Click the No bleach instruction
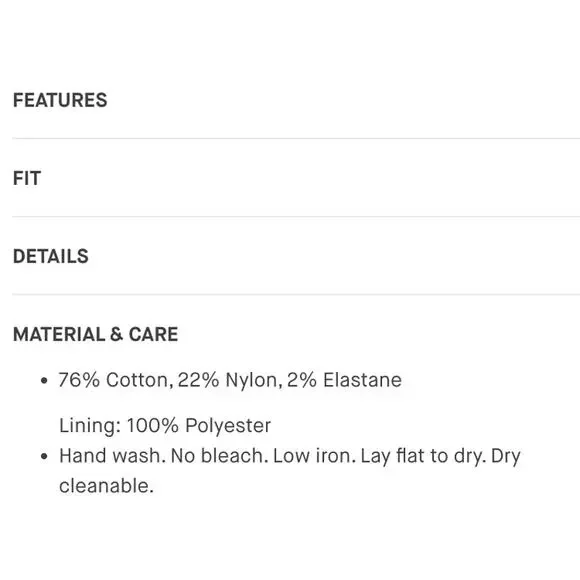580x580 pixels. (219, 456)
